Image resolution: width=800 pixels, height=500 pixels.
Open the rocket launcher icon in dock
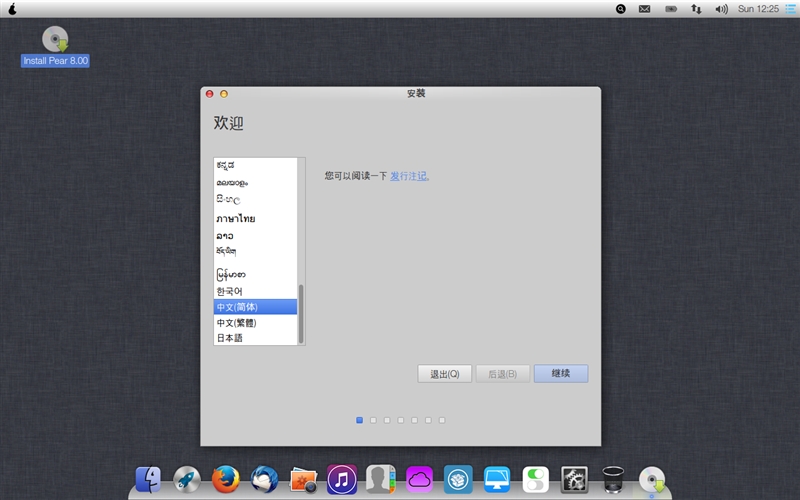tap(187, 479)
